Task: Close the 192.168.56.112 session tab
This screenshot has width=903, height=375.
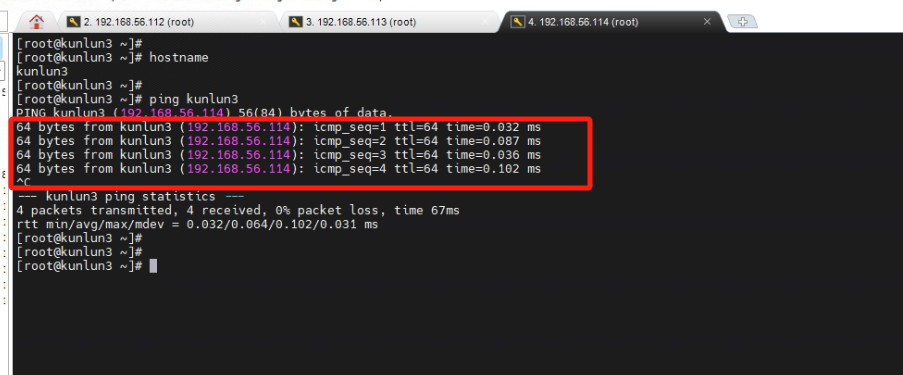Action: pyautogui.click(x=263, y=22)
